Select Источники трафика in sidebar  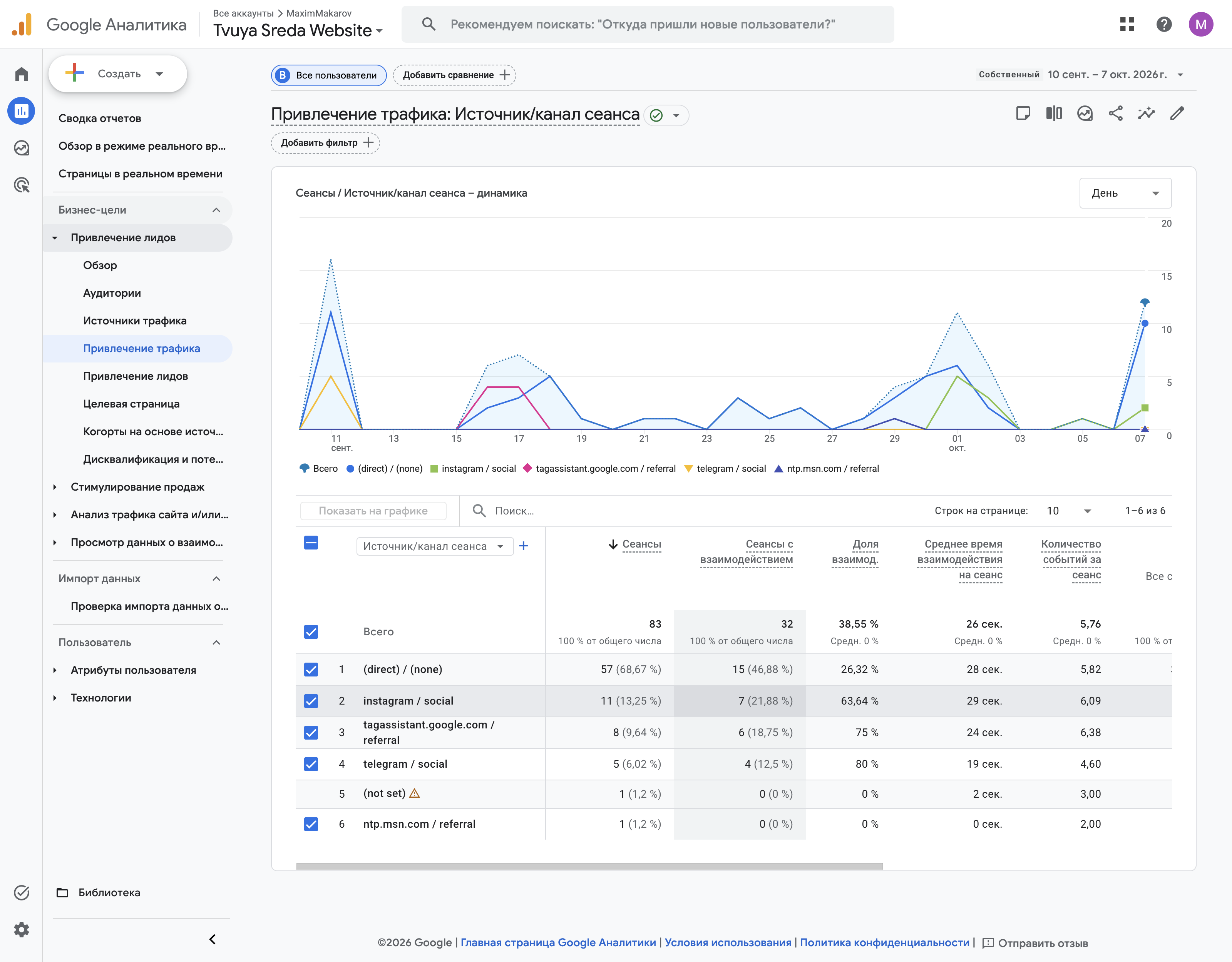click(x=135, y=320)
